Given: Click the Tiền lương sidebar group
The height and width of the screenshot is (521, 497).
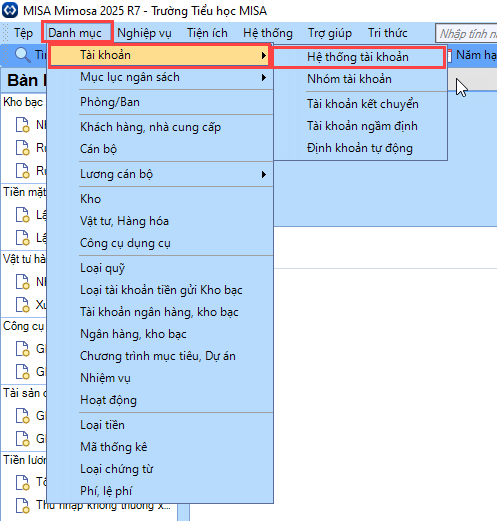Looking at the screenshot, I should pos(24,460).
